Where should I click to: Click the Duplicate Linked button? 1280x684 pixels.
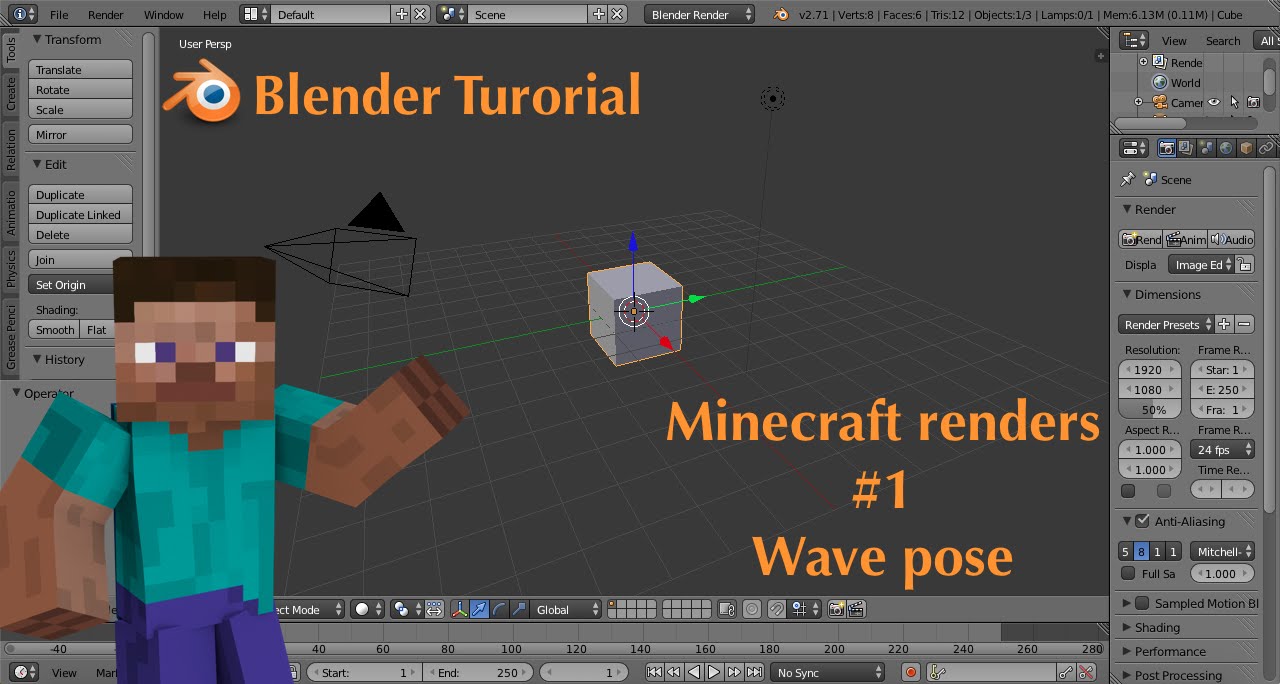(81, 215)
